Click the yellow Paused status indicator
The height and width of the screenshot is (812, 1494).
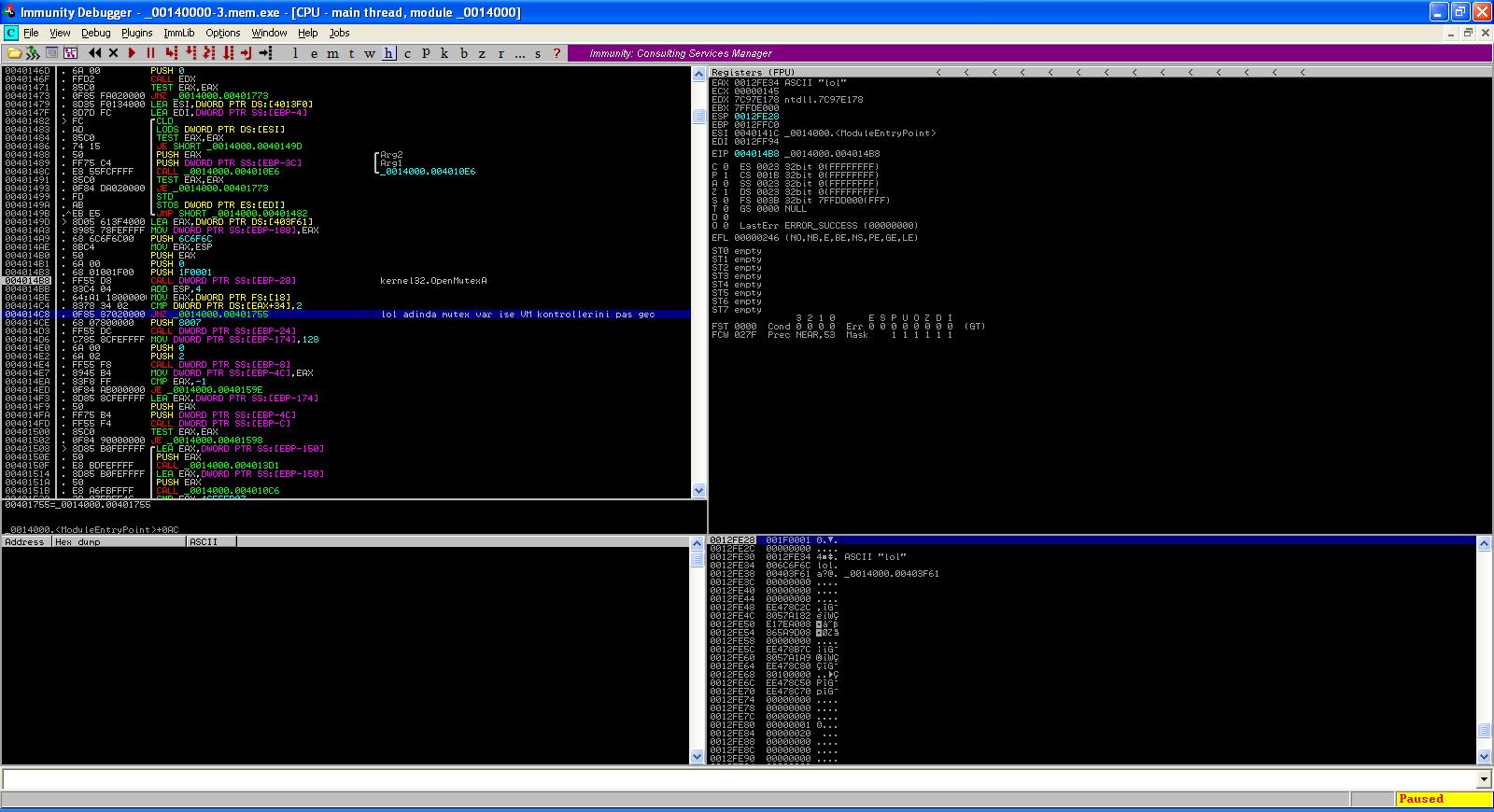click(1444, 799)
